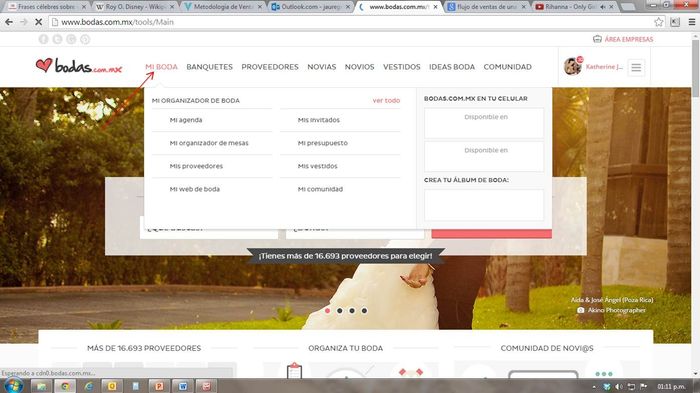The height and width of the screenshot is (393, 700).
Task: Switch to the Roy O. Disney Wikipedia tab
Action: point(135,7)
